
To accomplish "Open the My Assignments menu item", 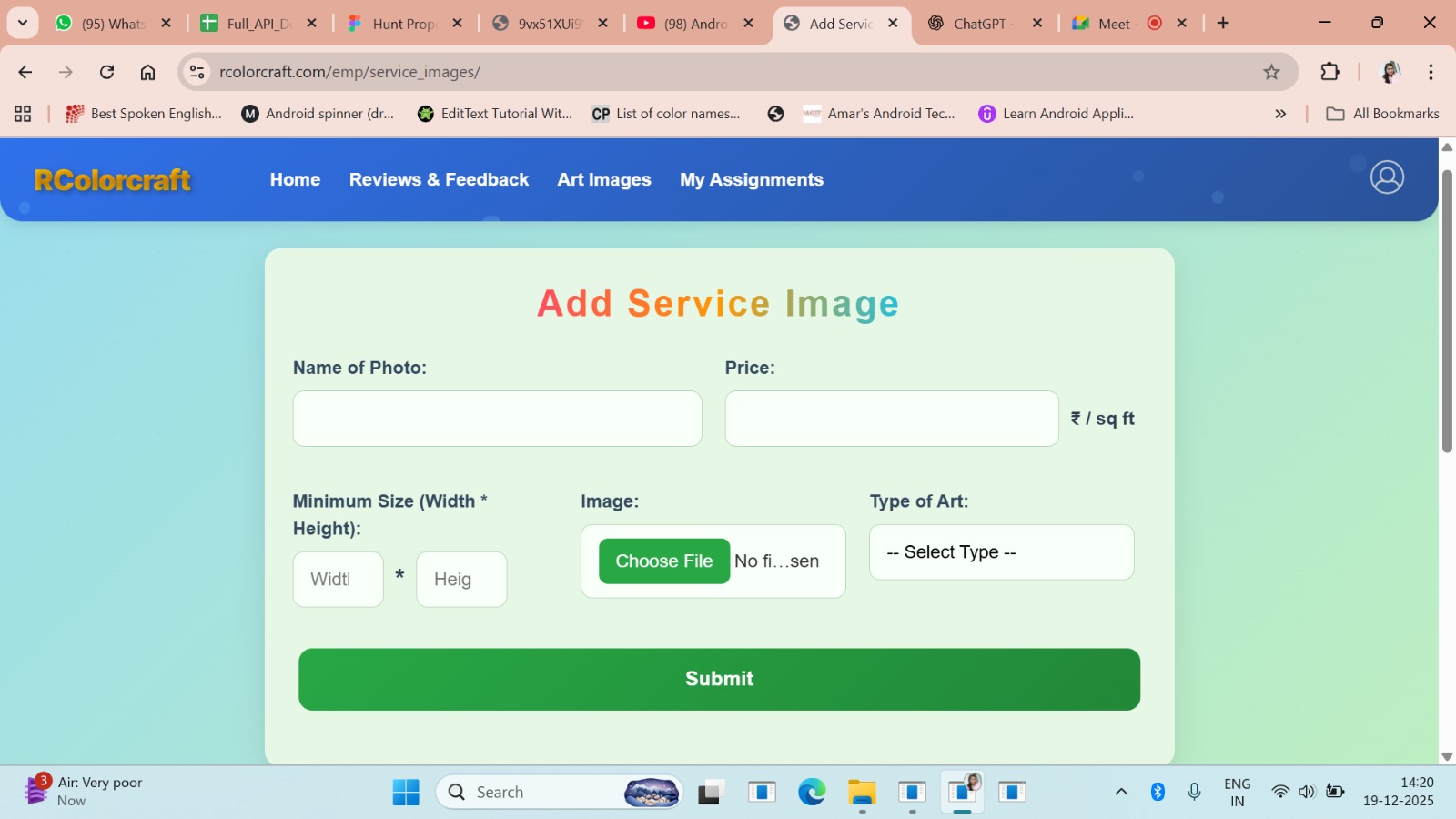I will (x=751, y=180).
